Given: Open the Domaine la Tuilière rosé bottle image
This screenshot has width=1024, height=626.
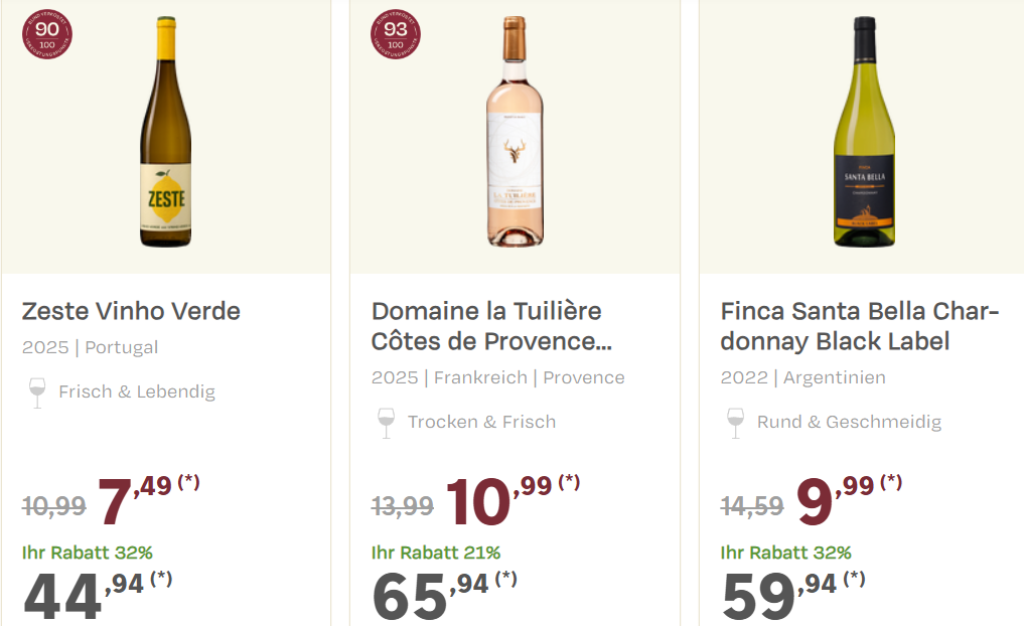Looking at the screenshot, I should (x=515, y=132).
